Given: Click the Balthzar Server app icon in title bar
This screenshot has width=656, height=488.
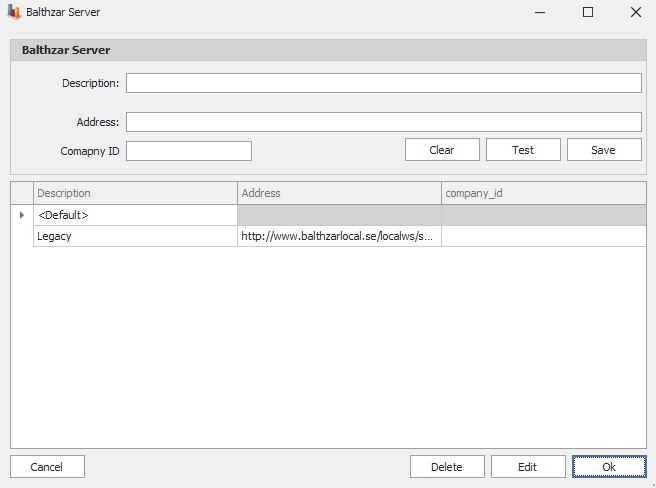Looking at the screenshot, I should [13, 12].
